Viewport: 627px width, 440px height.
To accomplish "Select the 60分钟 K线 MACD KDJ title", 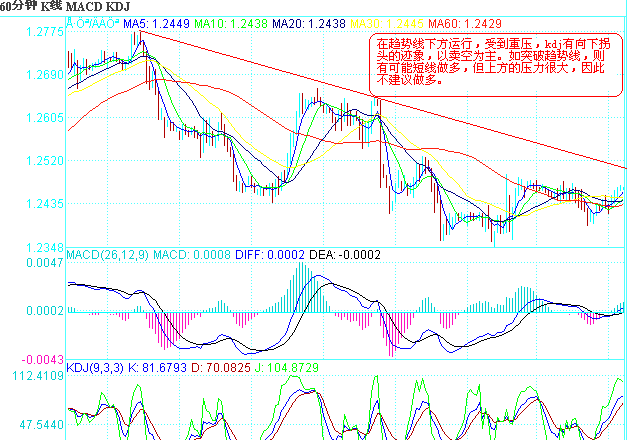I will tap(65, 6).
